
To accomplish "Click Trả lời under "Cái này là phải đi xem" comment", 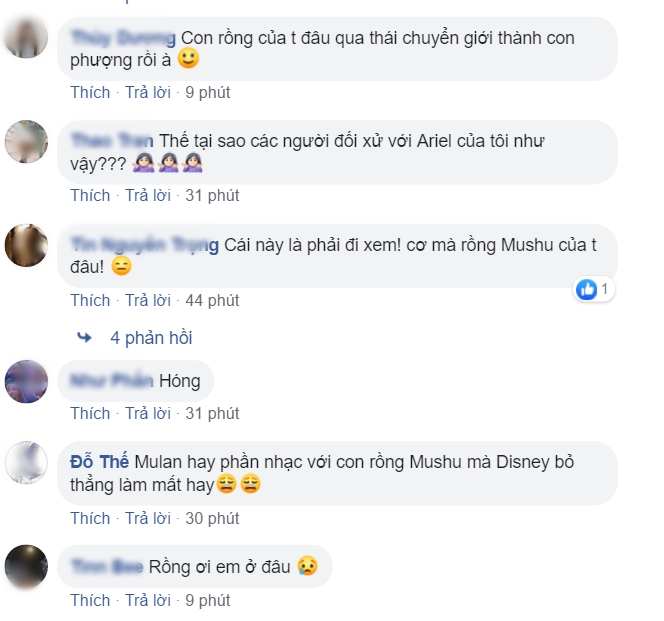I will pos(148,300).
